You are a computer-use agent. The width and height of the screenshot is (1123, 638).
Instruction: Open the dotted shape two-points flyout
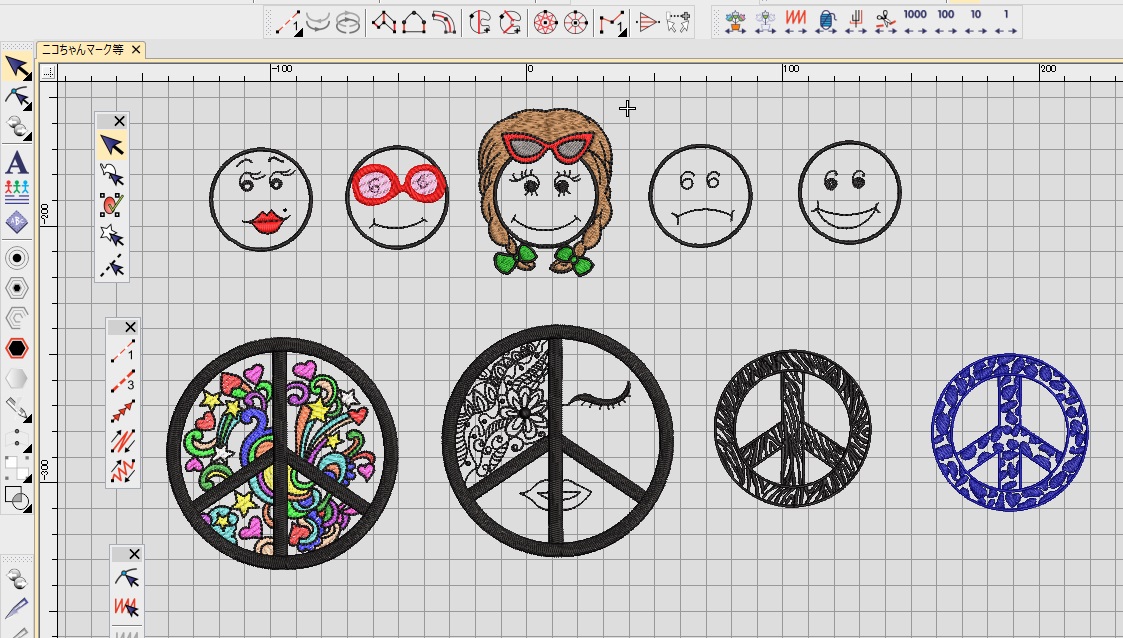[16, 439]
